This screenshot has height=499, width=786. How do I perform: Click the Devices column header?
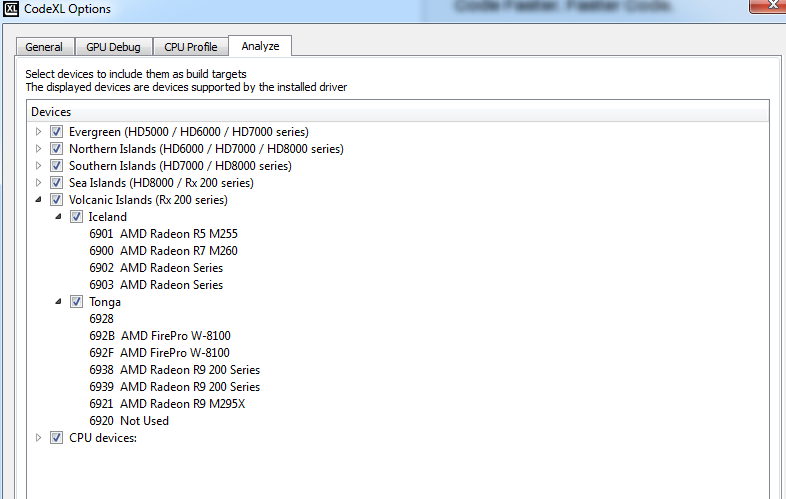(398, 111)
